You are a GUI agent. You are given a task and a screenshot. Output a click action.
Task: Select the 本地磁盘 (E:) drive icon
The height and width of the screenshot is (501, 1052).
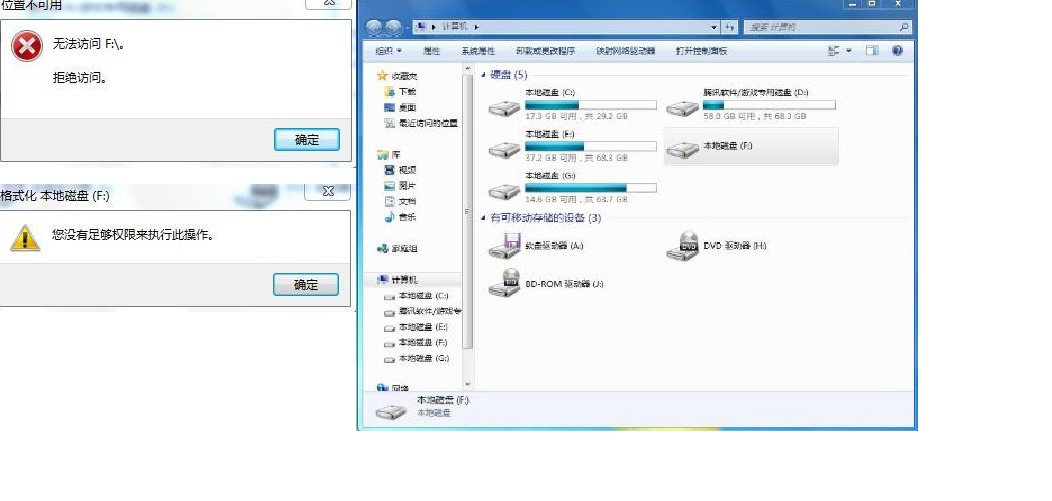tap(504, 150)
